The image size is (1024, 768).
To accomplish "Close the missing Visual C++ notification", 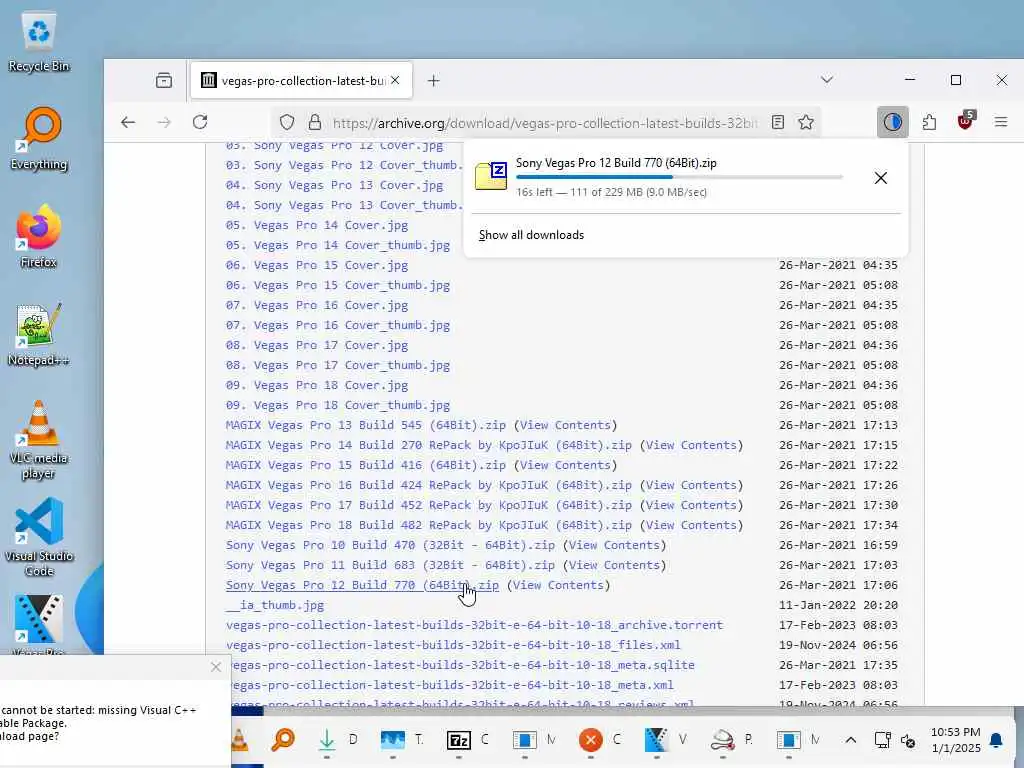I will coord(216,667).
